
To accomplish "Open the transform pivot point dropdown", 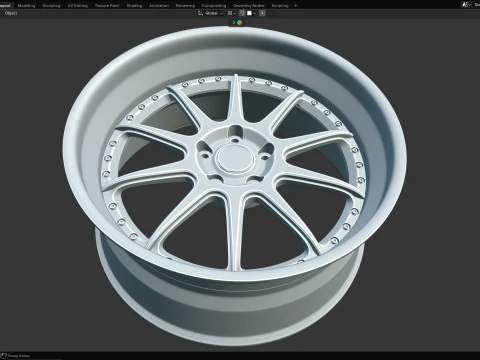I will tap(232, 13).
